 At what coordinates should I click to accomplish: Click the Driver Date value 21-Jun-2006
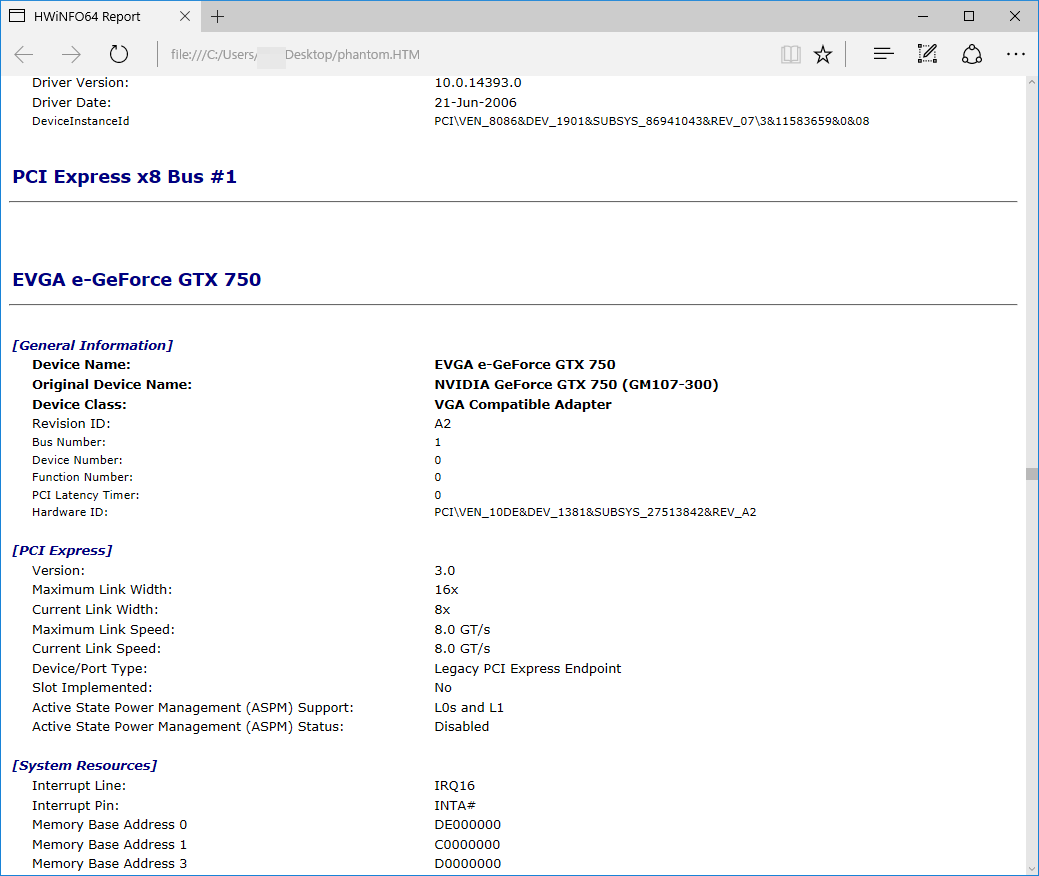[476, 103]
